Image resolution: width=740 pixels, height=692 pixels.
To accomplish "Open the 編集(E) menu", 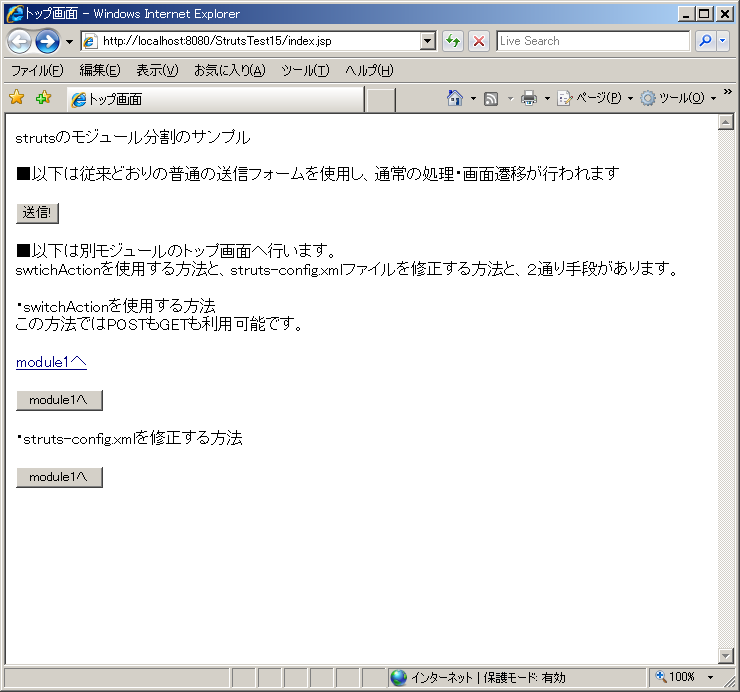I will tap(100, 70).
